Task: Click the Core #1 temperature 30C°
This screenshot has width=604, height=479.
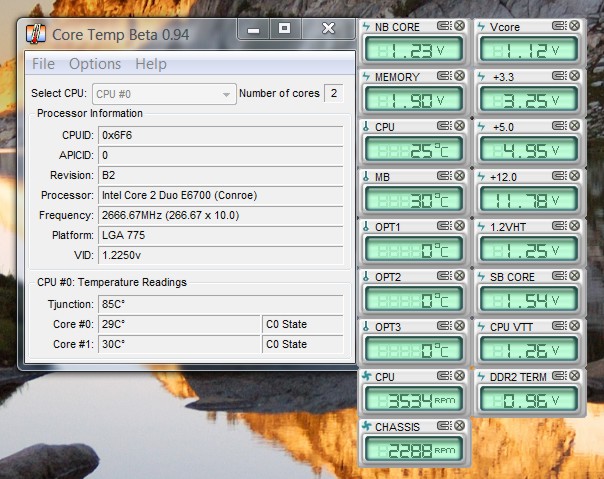Action: [180, 344]
